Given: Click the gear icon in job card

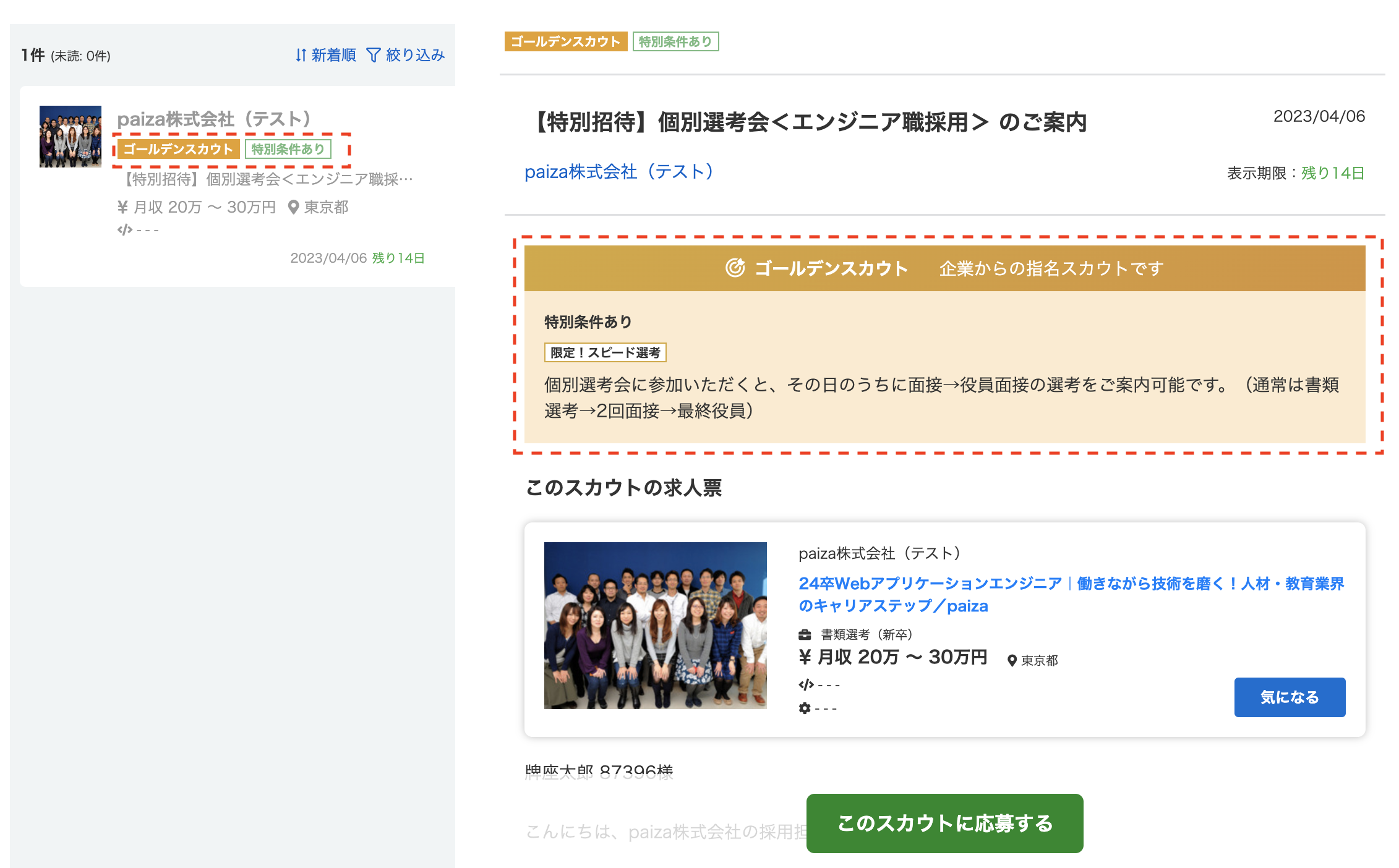Looking at the screenshot, I should [x=805, y=708].
